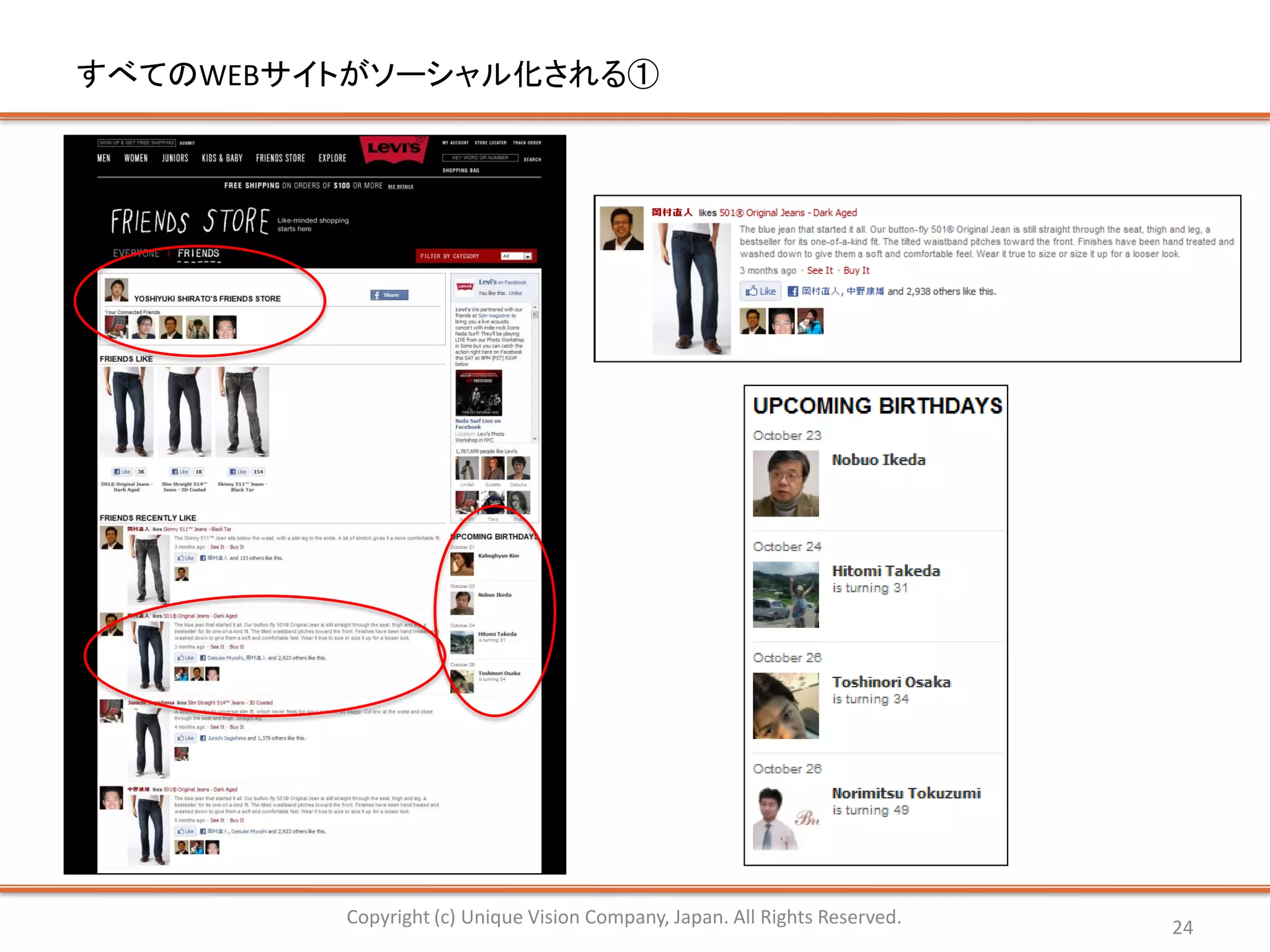Viewport: 1270px width, 952px height.
Task: Click Nobuo Ikeda's photo in the enlarged panel
Action: (x=786, y=483)
